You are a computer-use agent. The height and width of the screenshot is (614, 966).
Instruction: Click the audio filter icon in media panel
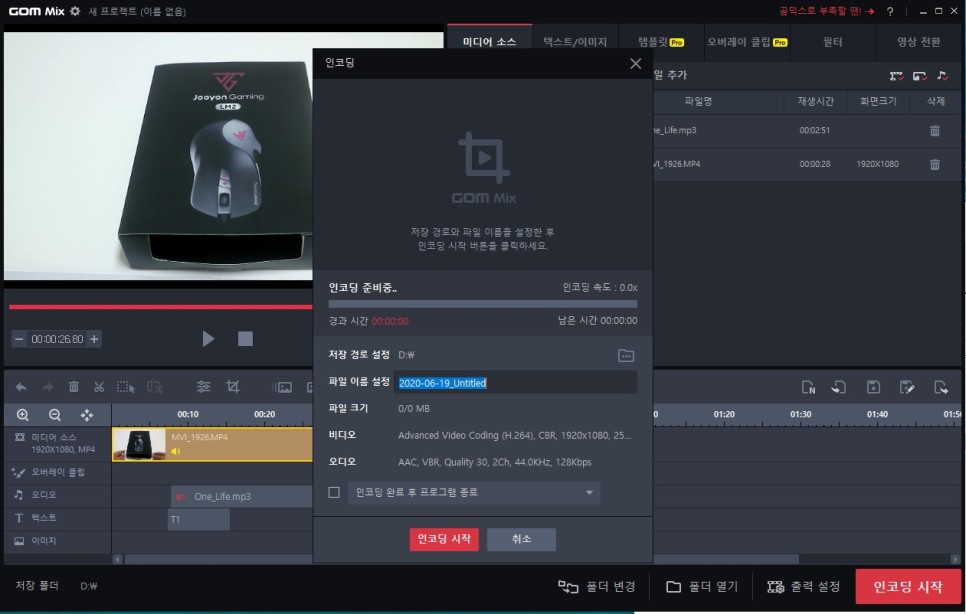tap(942, 76)
